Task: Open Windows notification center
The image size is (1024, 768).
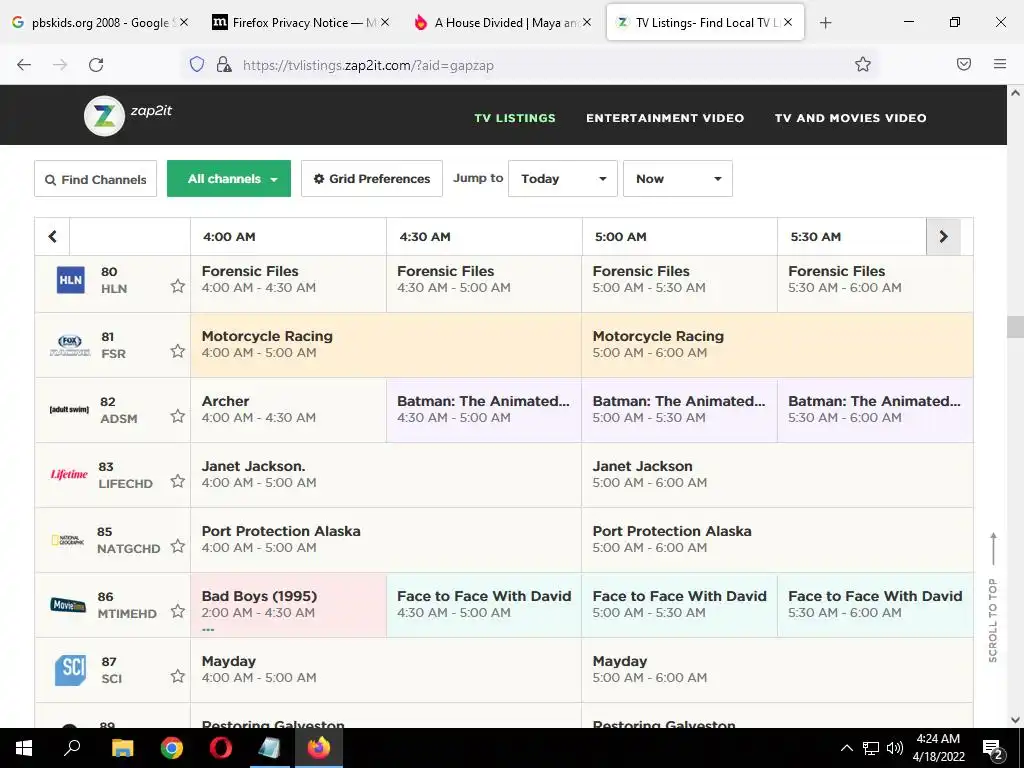Action: pos(993,748)
